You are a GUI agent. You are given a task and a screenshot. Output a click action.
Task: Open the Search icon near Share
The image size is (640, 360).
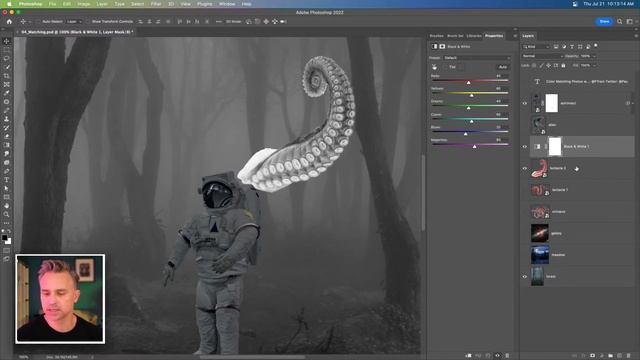point(620,21)
